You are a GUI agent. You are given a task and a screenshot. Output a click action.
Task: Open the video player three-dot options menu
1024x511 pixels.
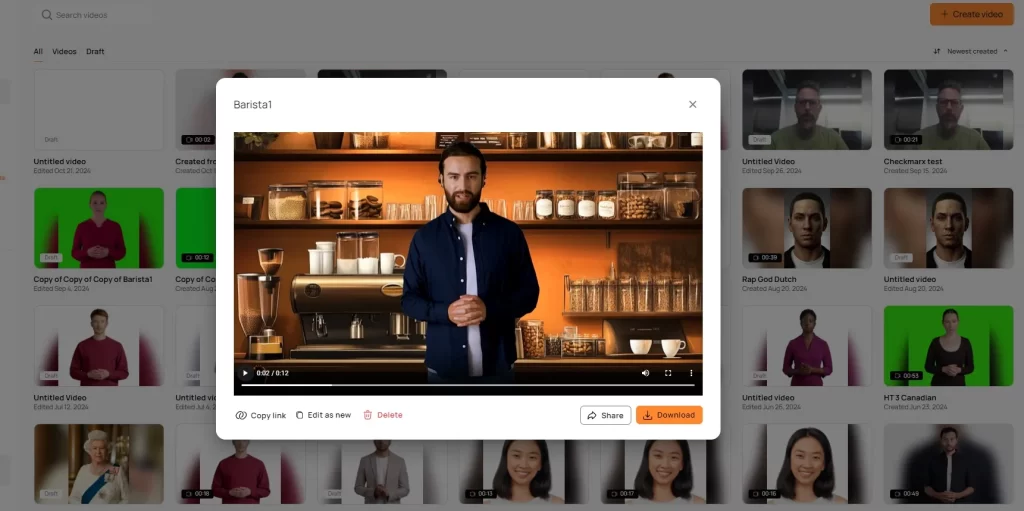(690, 373)
